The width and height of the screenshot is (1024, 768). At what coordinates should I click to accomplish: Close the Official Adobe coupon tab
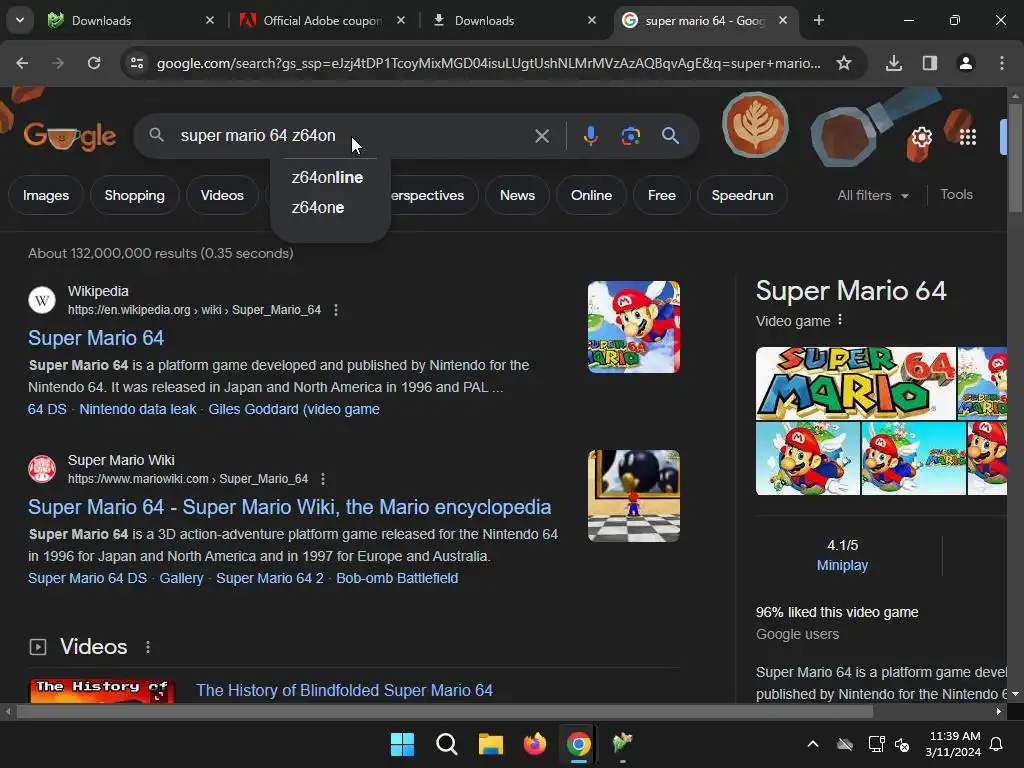(x=401, y=20)
